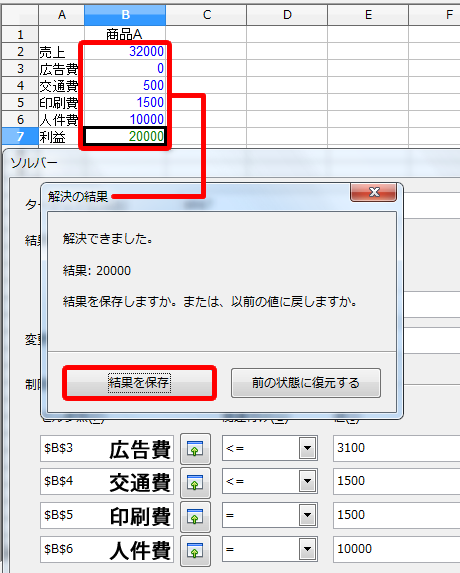This screenshot has width=460, height=573.
Task: Click the $B$6 cell reference field
Action: tap(107, 549)
